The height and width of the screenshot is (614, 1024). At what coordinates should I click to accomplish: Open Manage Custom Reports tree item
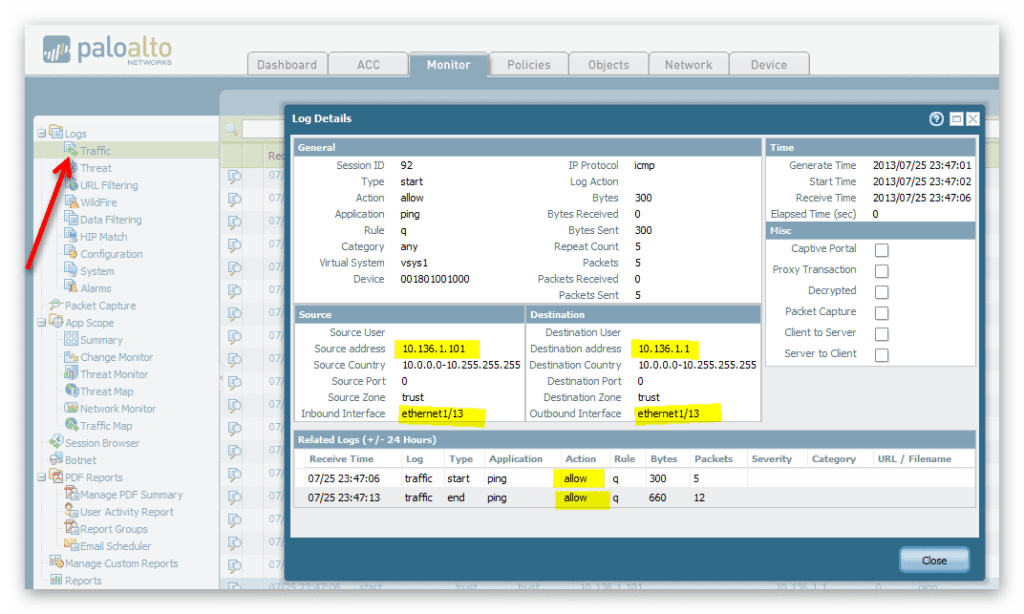(121, 563)
